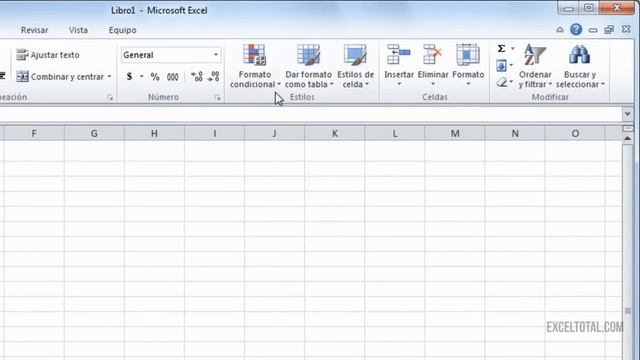640x360 pixels.
Task: Select column H header
Action: click(154, 133)
